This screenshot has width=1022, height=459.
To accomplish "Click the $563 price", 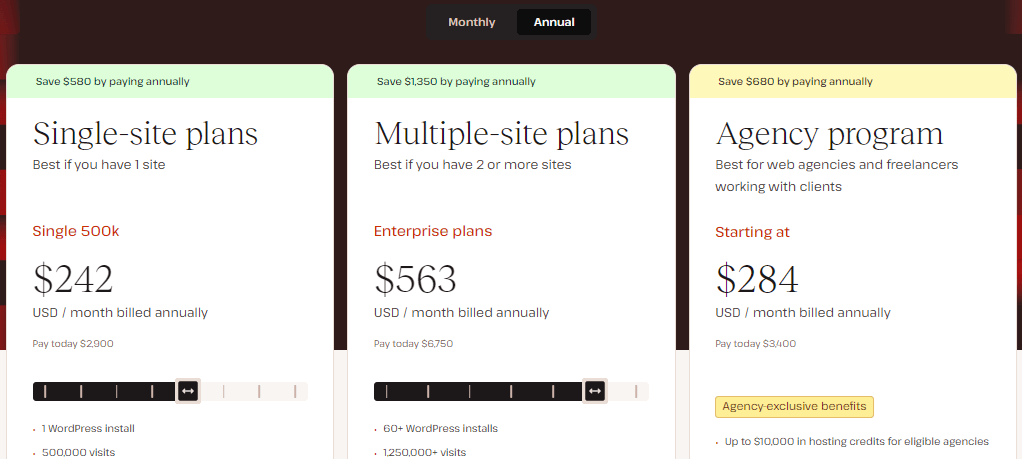I will coord(415,278).
